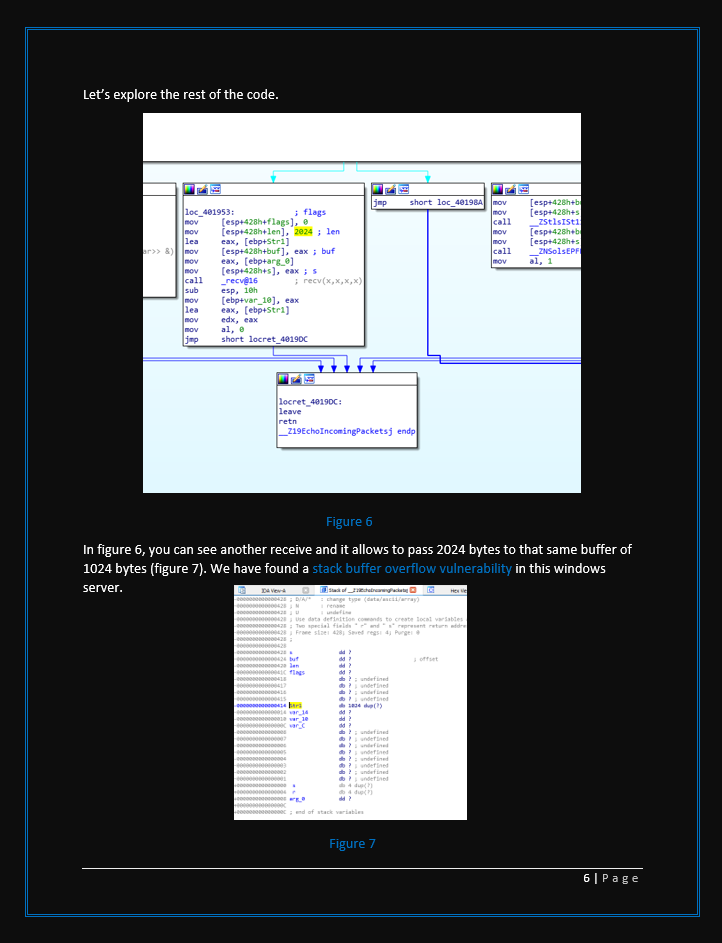This screenshot has width=722, height=943.
Task: Click the highlighted 2024 length value
Action: (303, 232)
